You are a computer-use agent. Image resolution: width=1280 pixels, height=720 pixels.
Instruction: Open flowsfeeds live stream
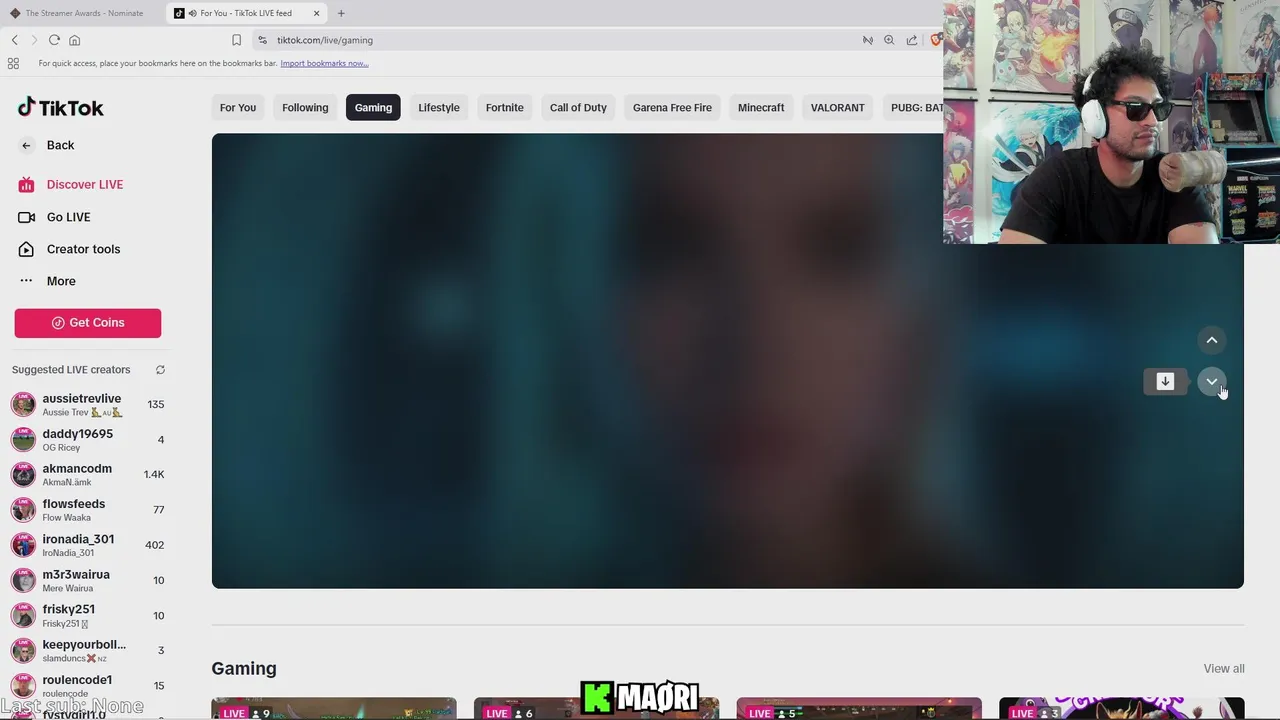[x=88, y=510]
